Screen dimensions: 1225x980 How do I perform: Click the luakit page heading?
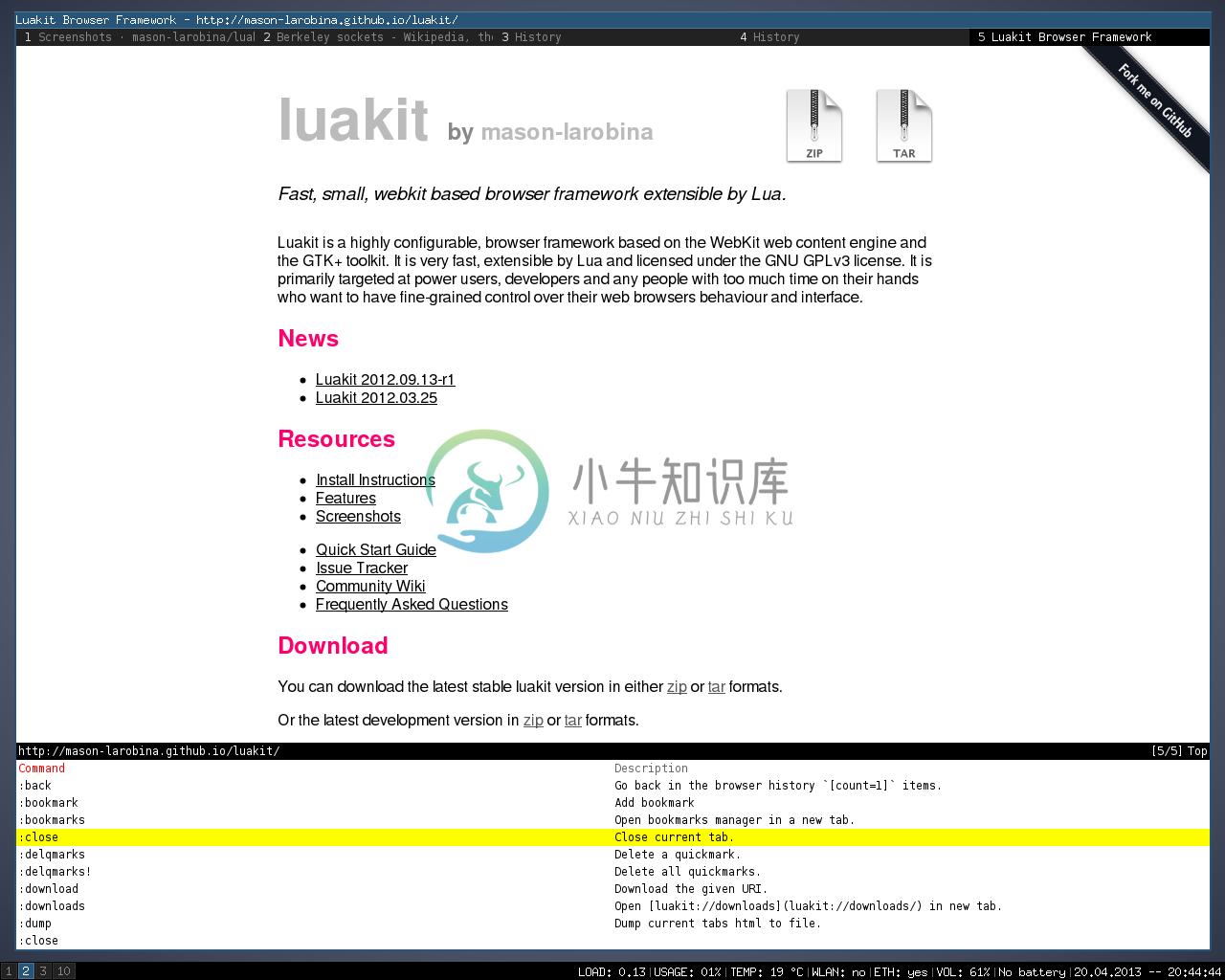click(x=353, y=120)
